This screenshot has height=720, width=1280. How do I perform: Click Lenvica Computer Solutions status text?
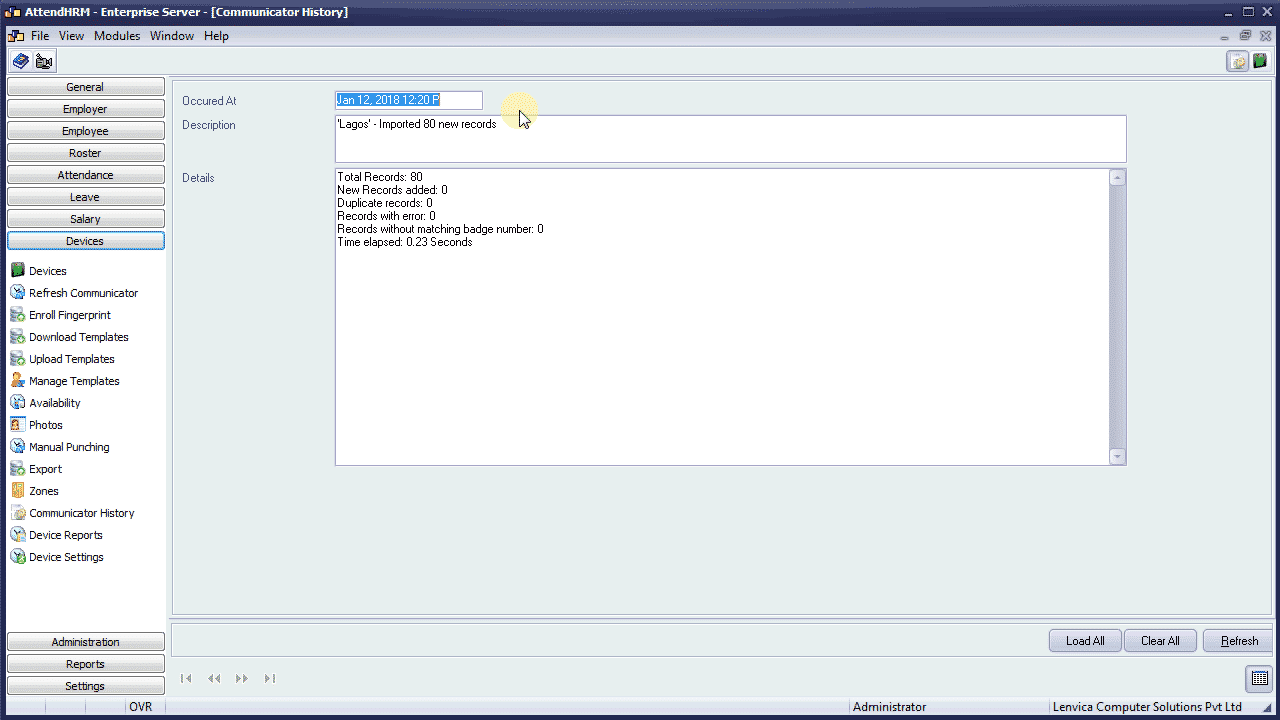point(1146,707)
